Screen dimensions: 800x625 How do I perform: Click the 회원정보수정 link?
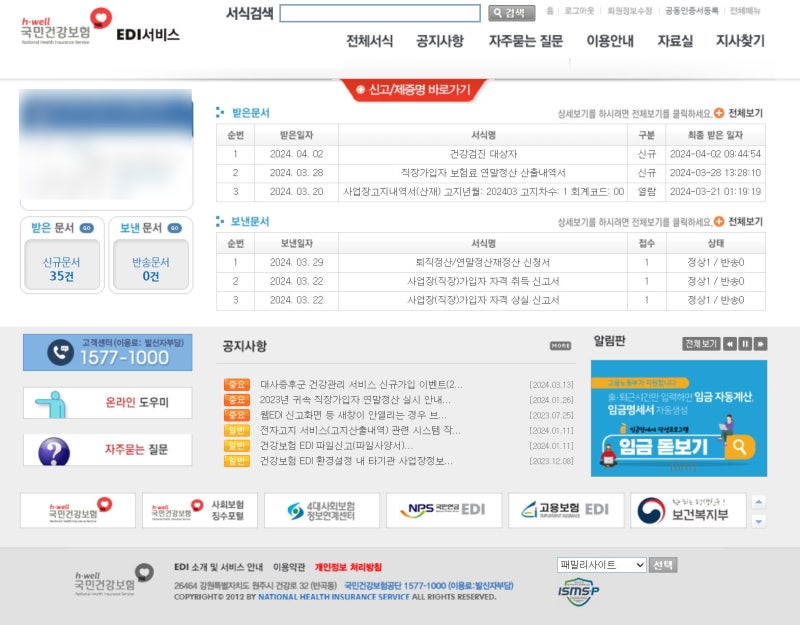[x=630, y=11]
